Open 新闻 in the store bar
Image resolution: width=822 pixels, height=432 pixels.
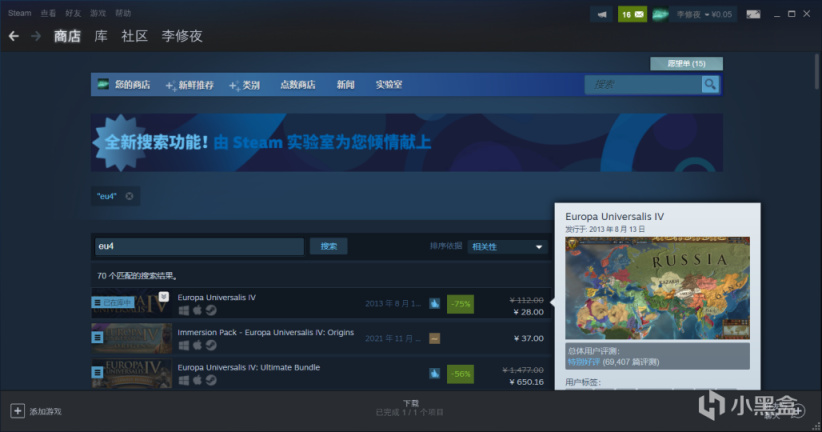345,84
